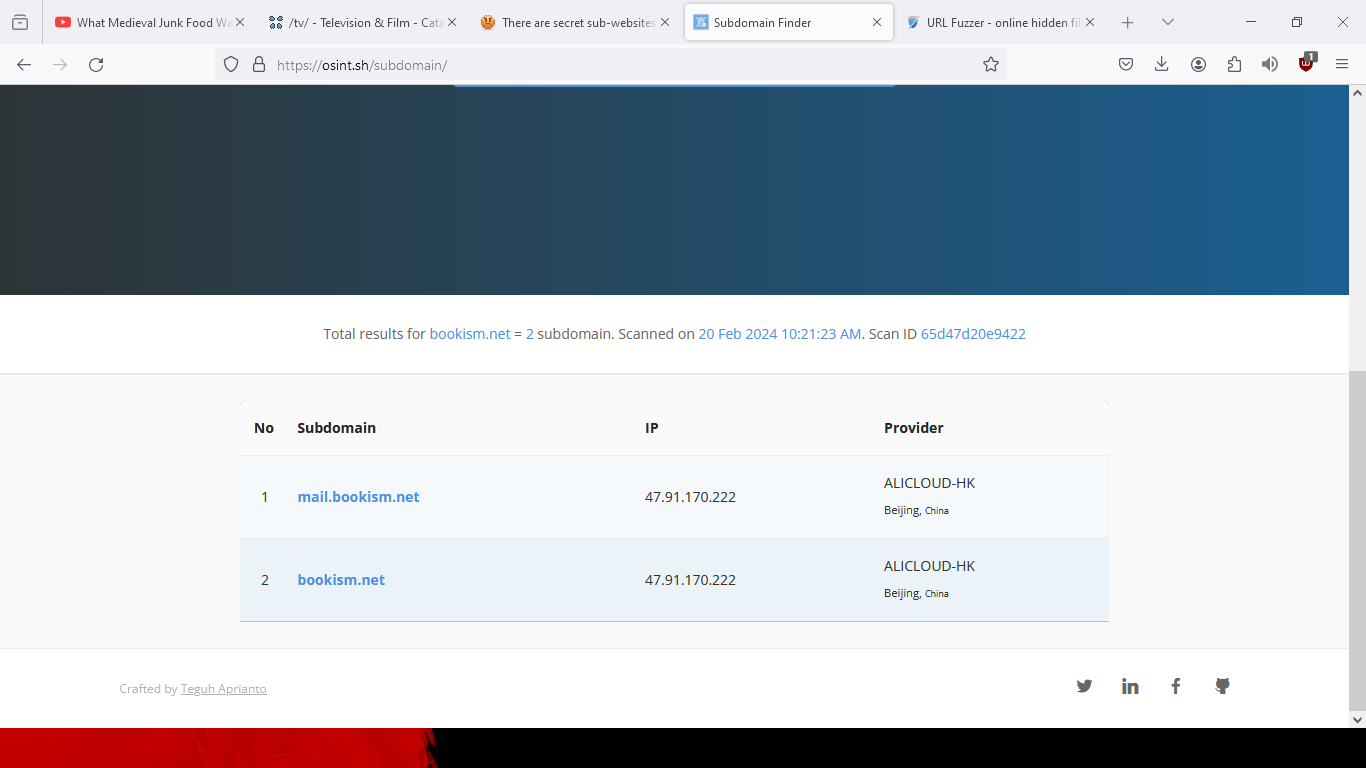Close the Medieval Junk Food tab
The image size is (1366, 768).
click(240, 22)
